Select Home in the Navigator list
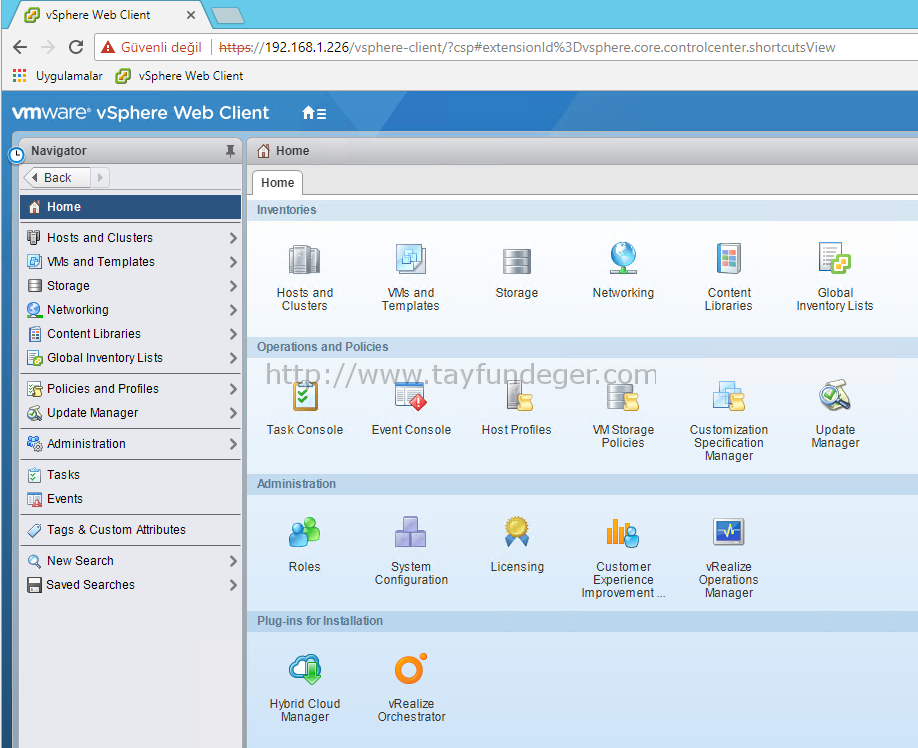The image size is (918, 748). [x=131, y=207]
